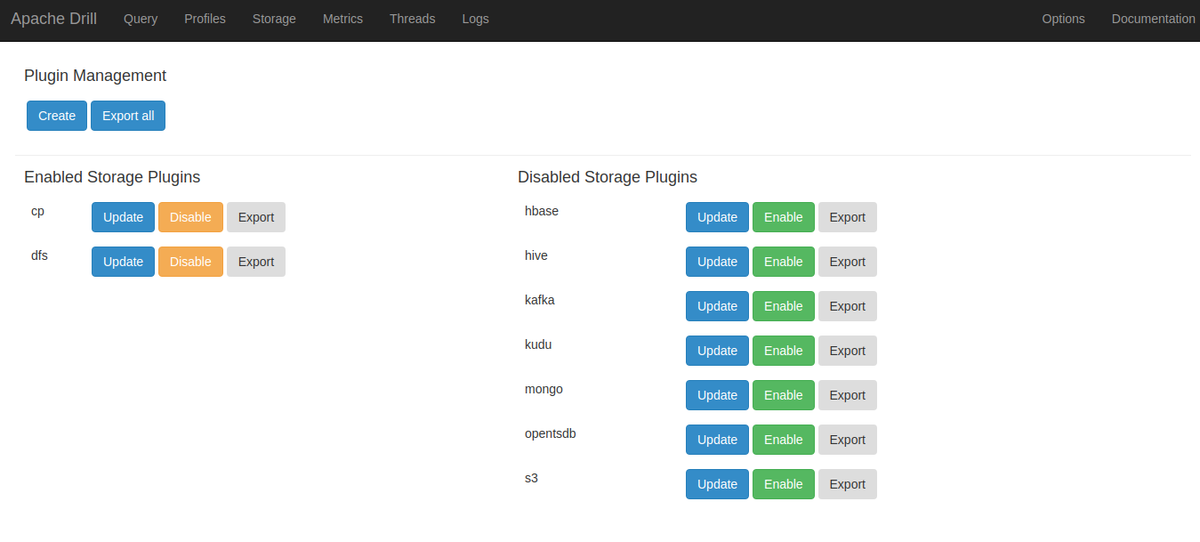
Task: Disable the dfs storage plugin
Action: tap(190, 262)
